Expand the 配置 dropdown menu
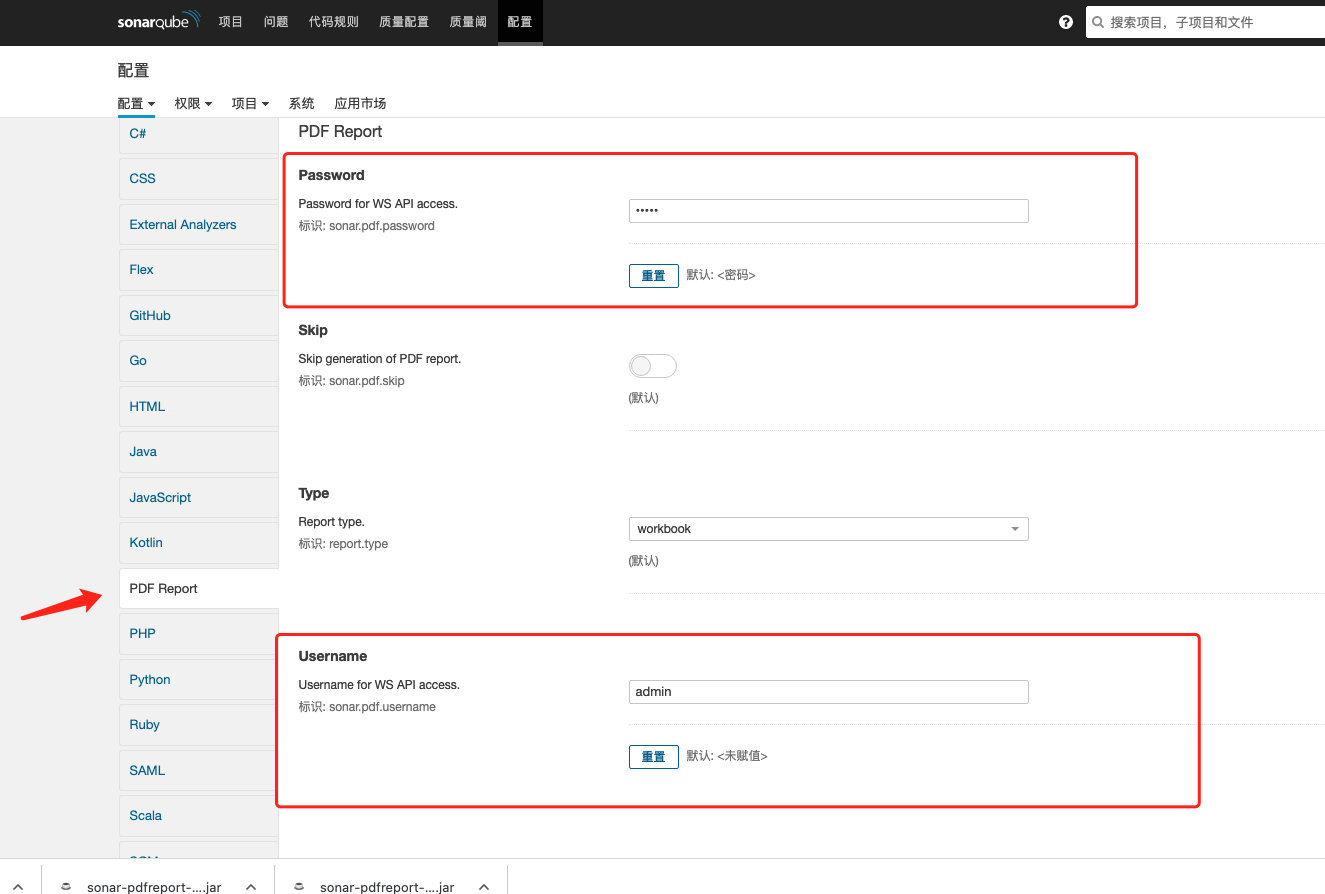This screenshot has height=894, width=1325. (136, 103)
